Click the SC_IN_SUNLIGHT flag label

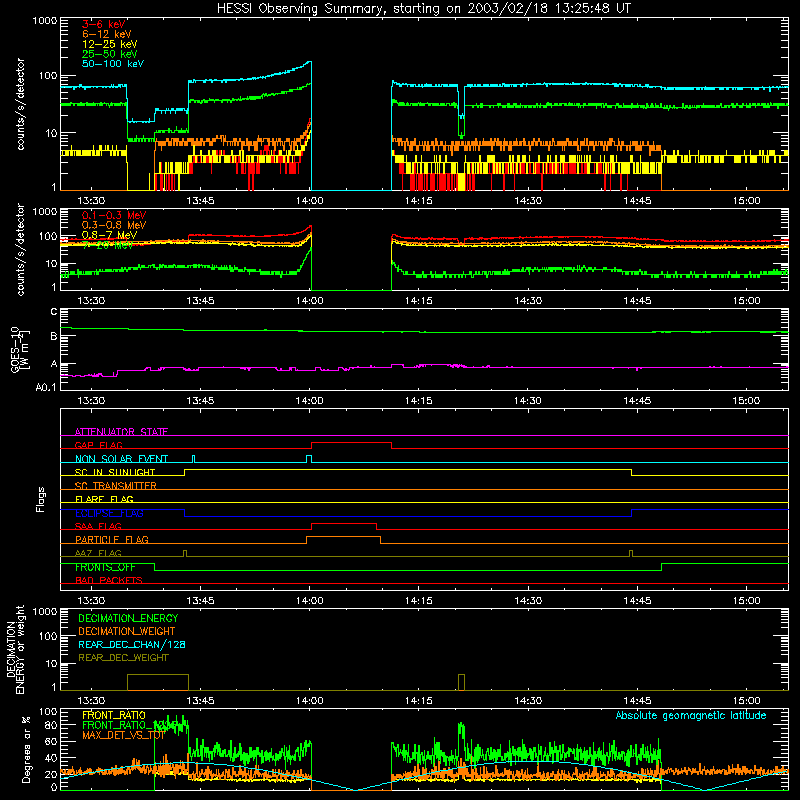click(x=115, y=472)
